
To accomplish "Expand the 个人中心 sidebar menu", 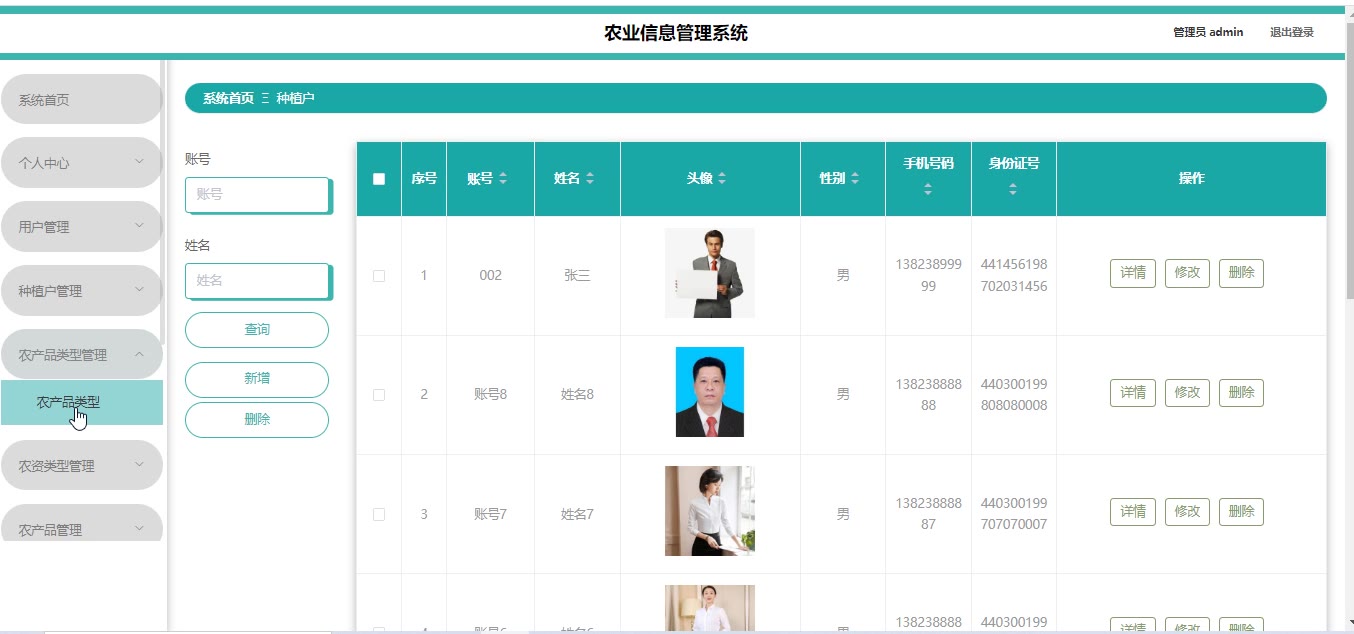I will tap(81, 163).
